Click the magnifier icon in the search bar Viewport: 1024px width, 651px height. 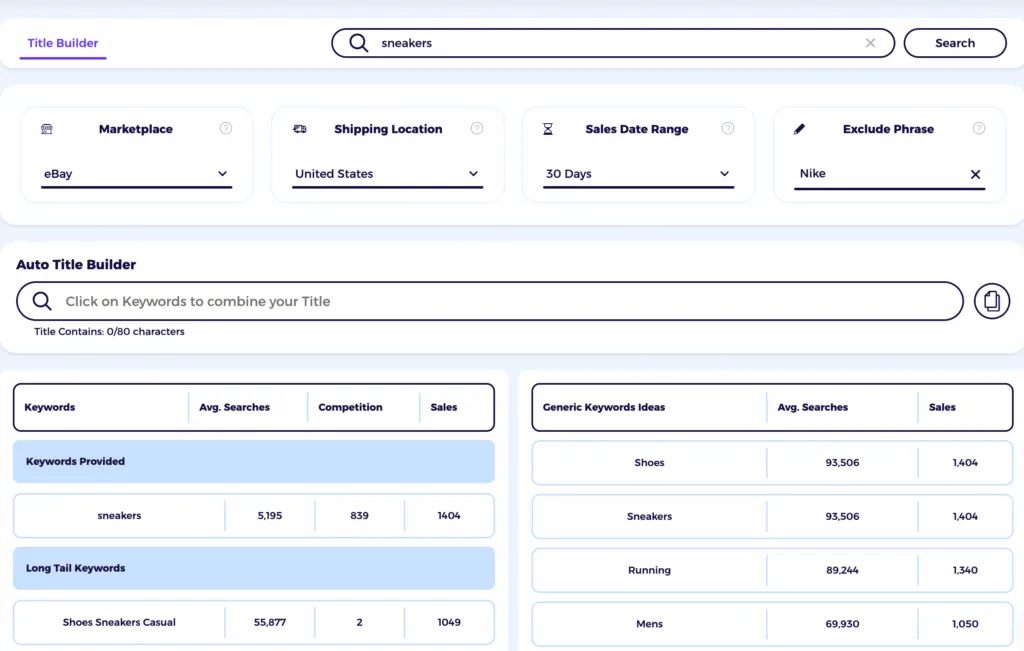[x=359, y=43]
